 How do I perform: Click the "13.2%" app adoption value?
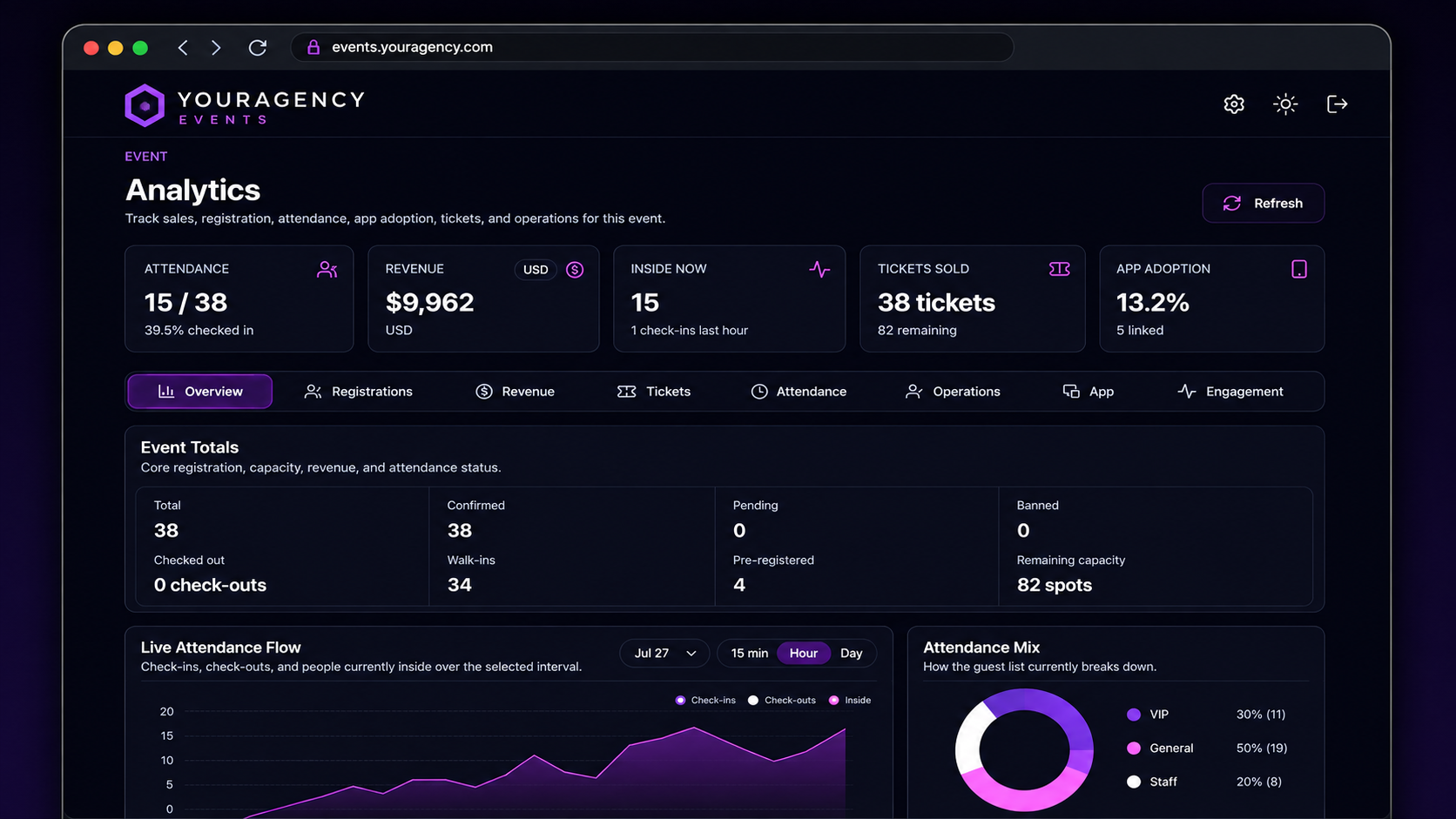(x=1153, y=302)
